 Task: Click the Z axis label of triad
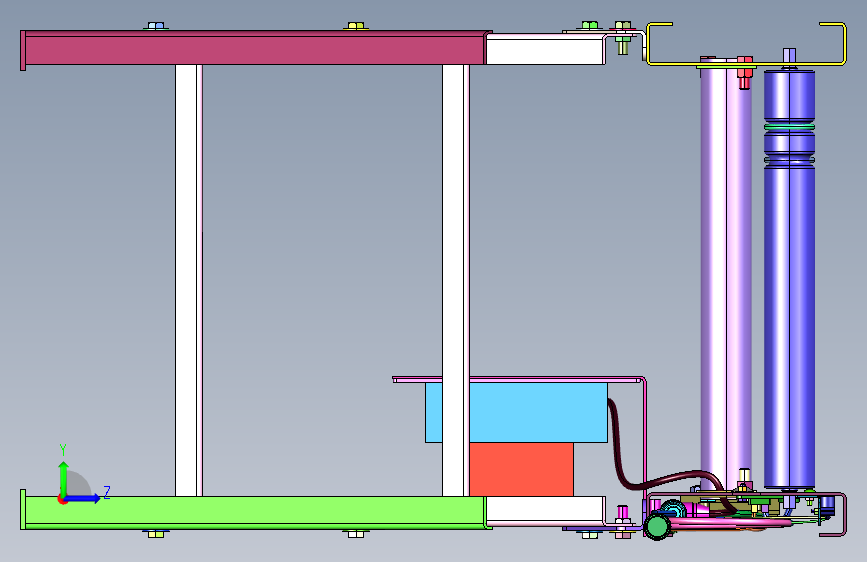(107, 492)
